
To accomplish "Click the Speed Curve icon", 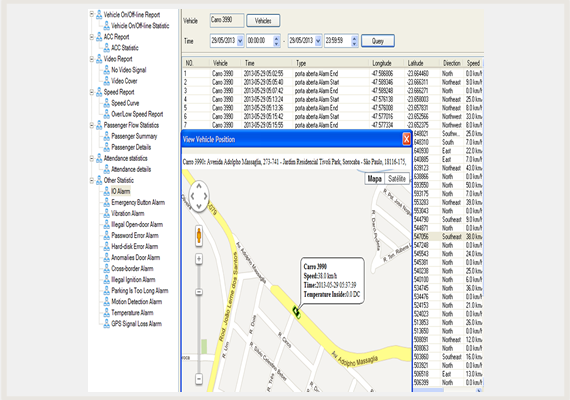I will [x=107, y=103].
